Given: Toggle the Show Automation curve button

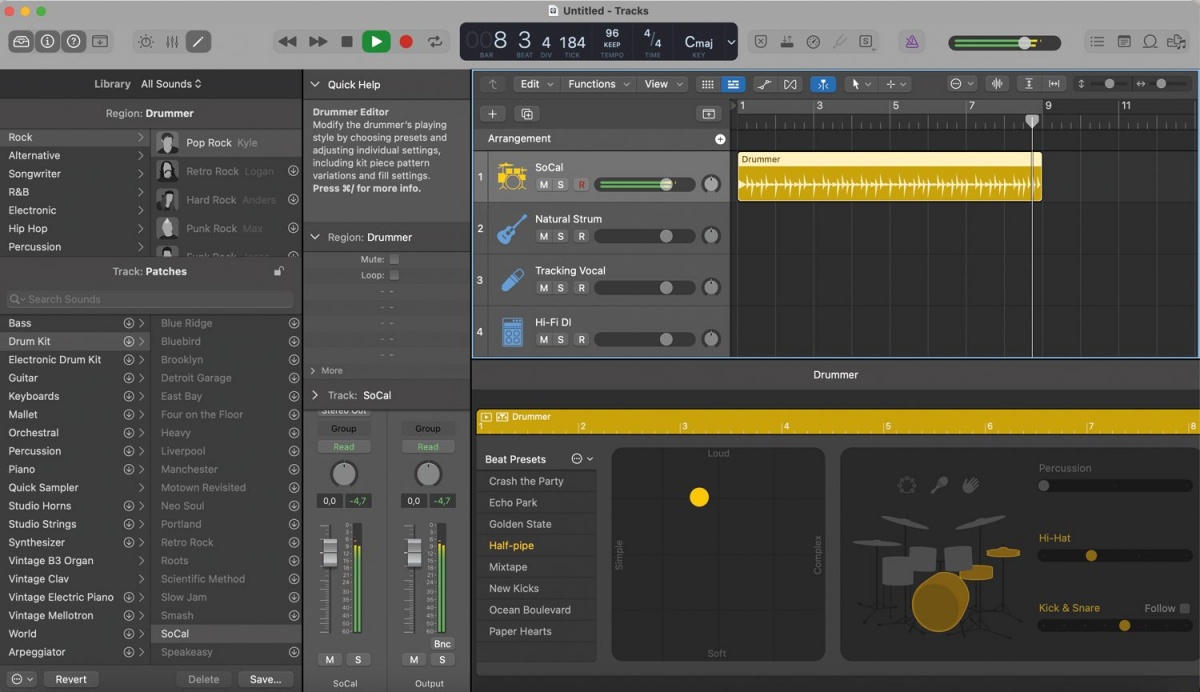Looking at the screenshot, I should pyautogui.click(x=763, y=84).
